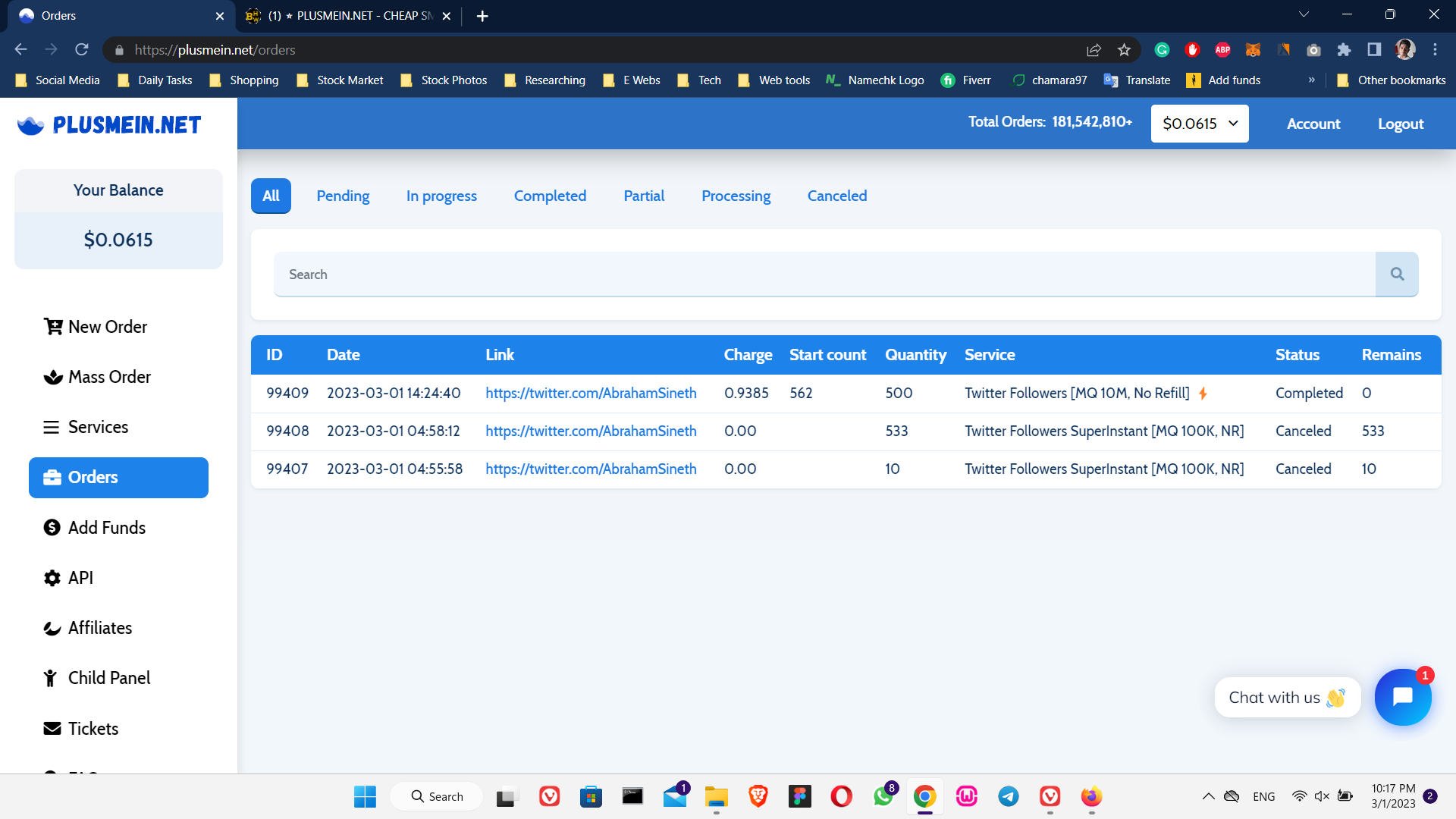Open a new browser tab
The width and height of the screenshot is (1456, 819).
click(x=482, y=16)
